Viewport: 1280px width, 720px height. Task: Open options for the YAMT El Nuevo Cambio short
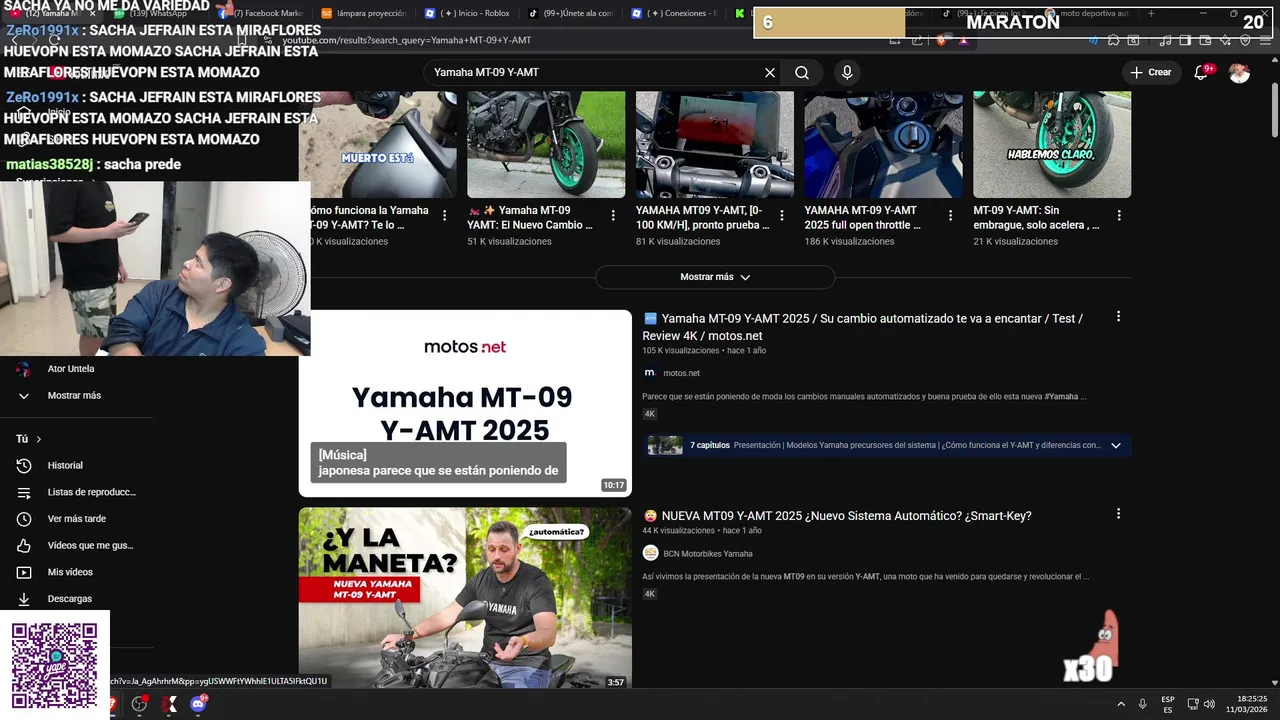[613, 216]
